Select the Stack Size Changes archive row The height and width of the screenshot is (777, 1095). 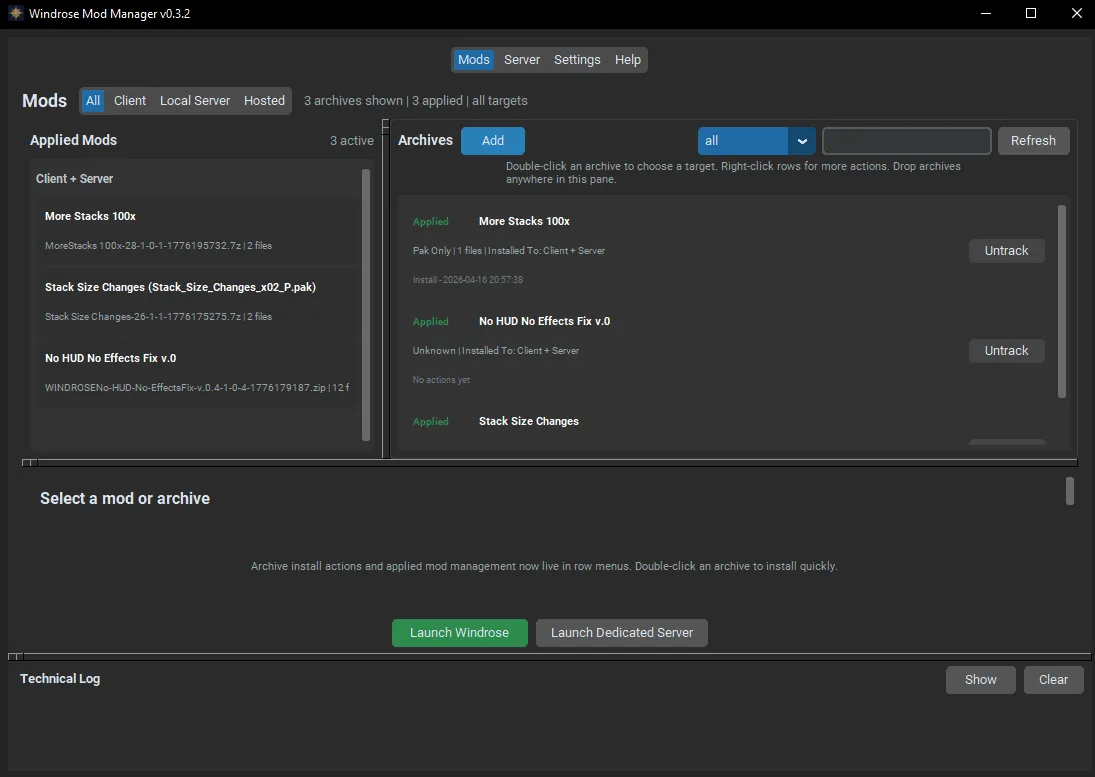tap(726, 427)
